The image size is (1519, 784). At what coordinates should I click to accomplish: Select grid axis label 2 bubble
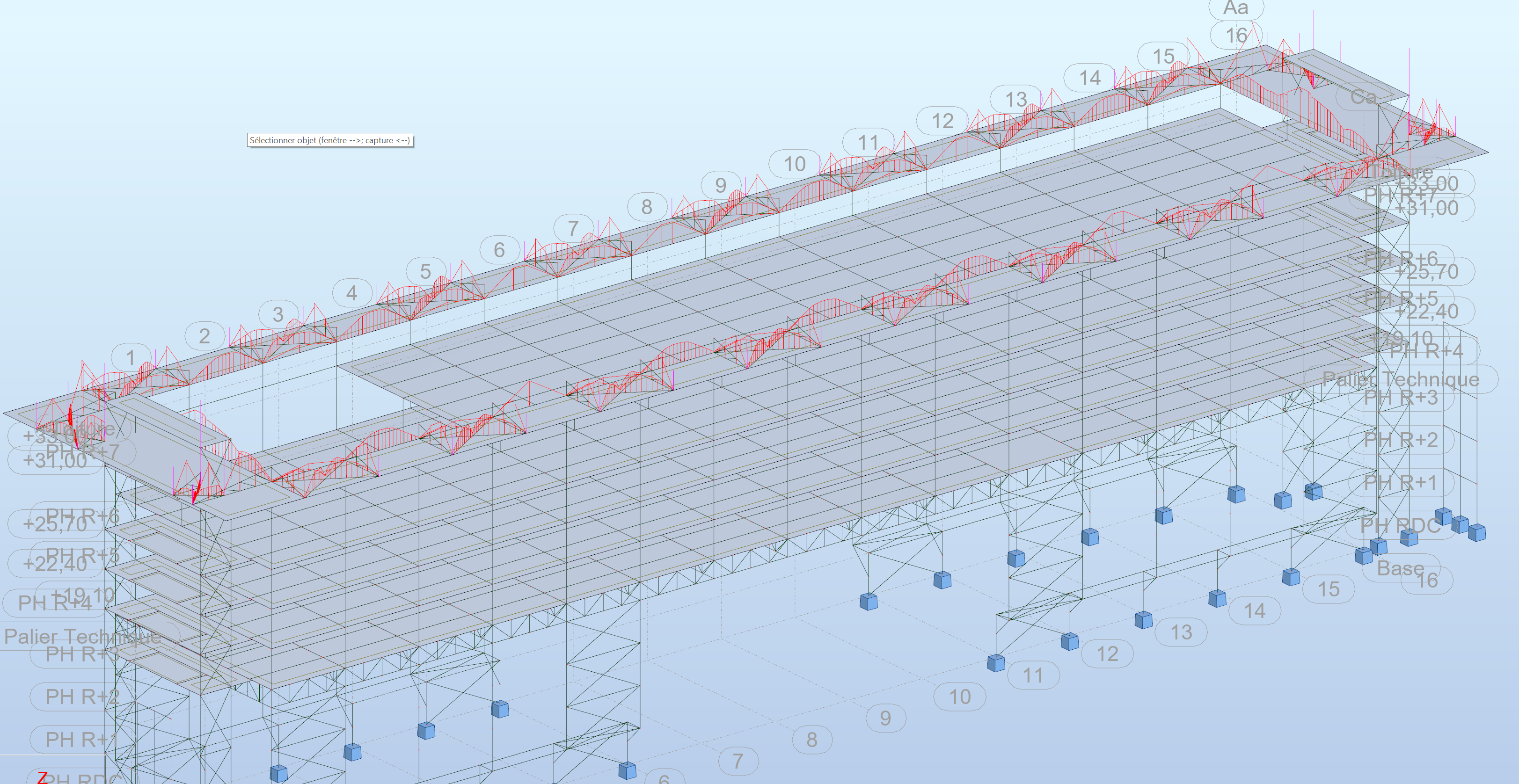coord(204,336)
